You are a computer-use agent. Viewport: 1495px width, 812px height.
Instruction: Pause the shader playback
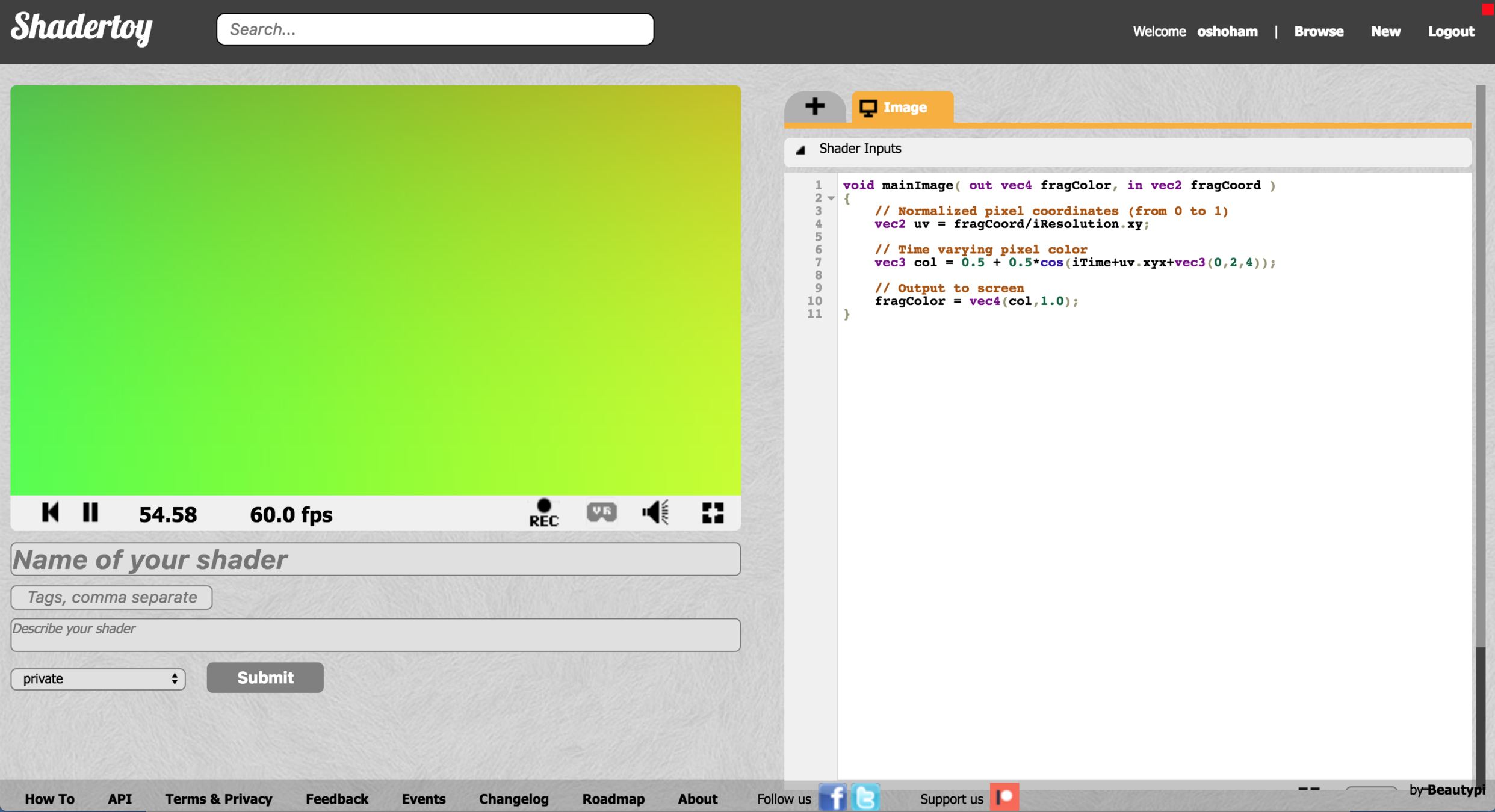click(90, 512)
